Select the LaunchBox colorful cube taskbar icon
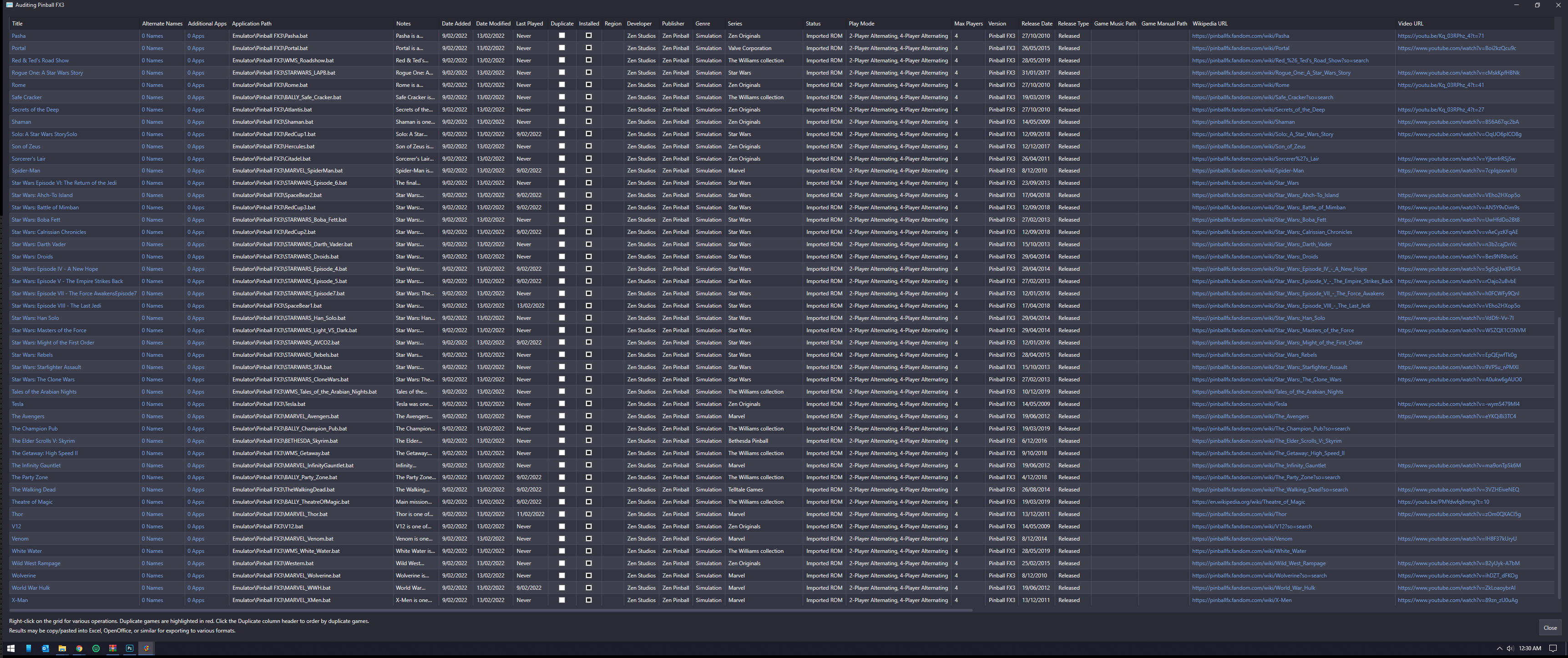1568x658 pixels. (146, 648)
